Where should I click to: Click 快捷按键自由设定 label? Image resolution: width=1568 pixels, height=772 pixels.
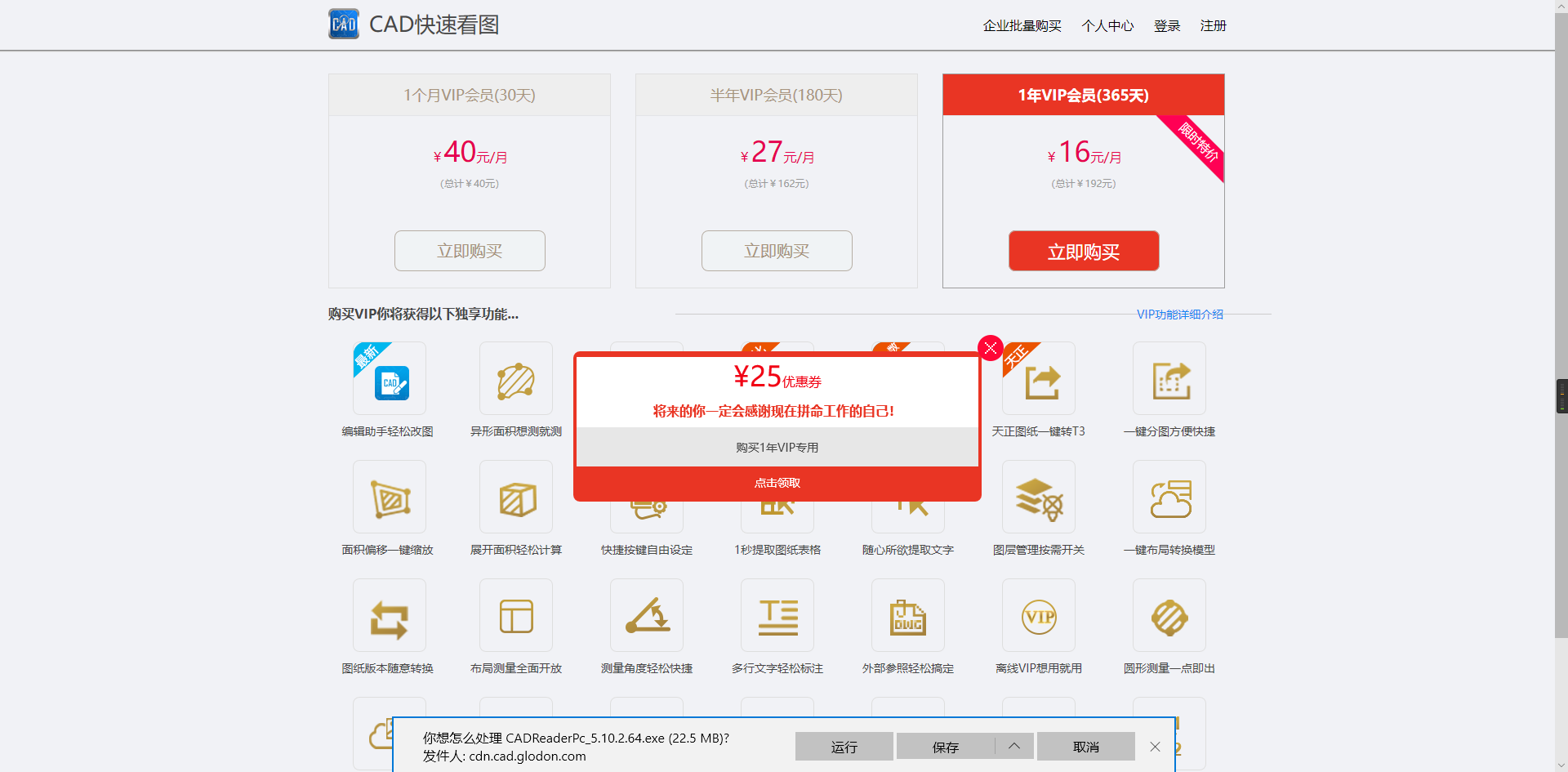[x=647, y=550]
